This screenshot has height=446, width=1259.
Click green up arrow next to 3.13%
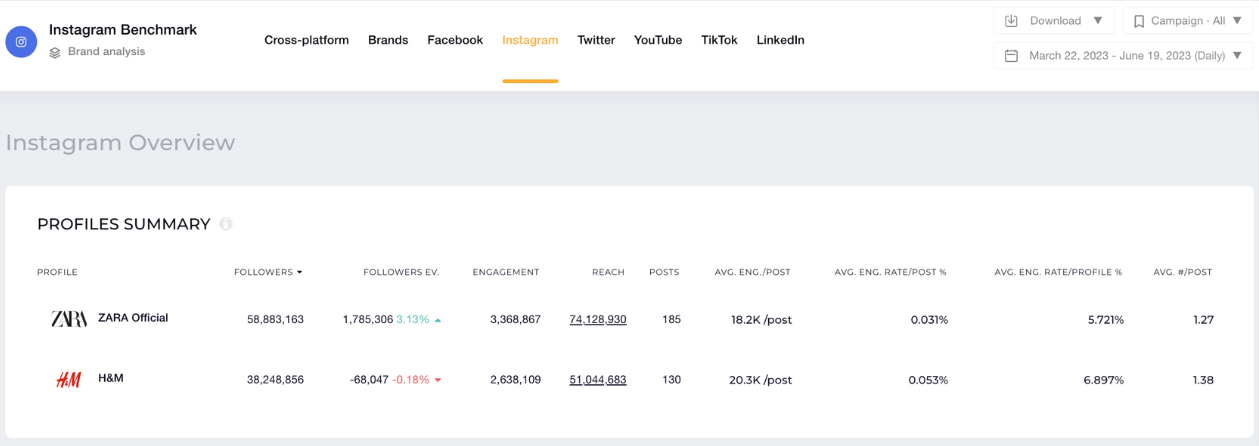pyautogui.click(x=438, y=320)
